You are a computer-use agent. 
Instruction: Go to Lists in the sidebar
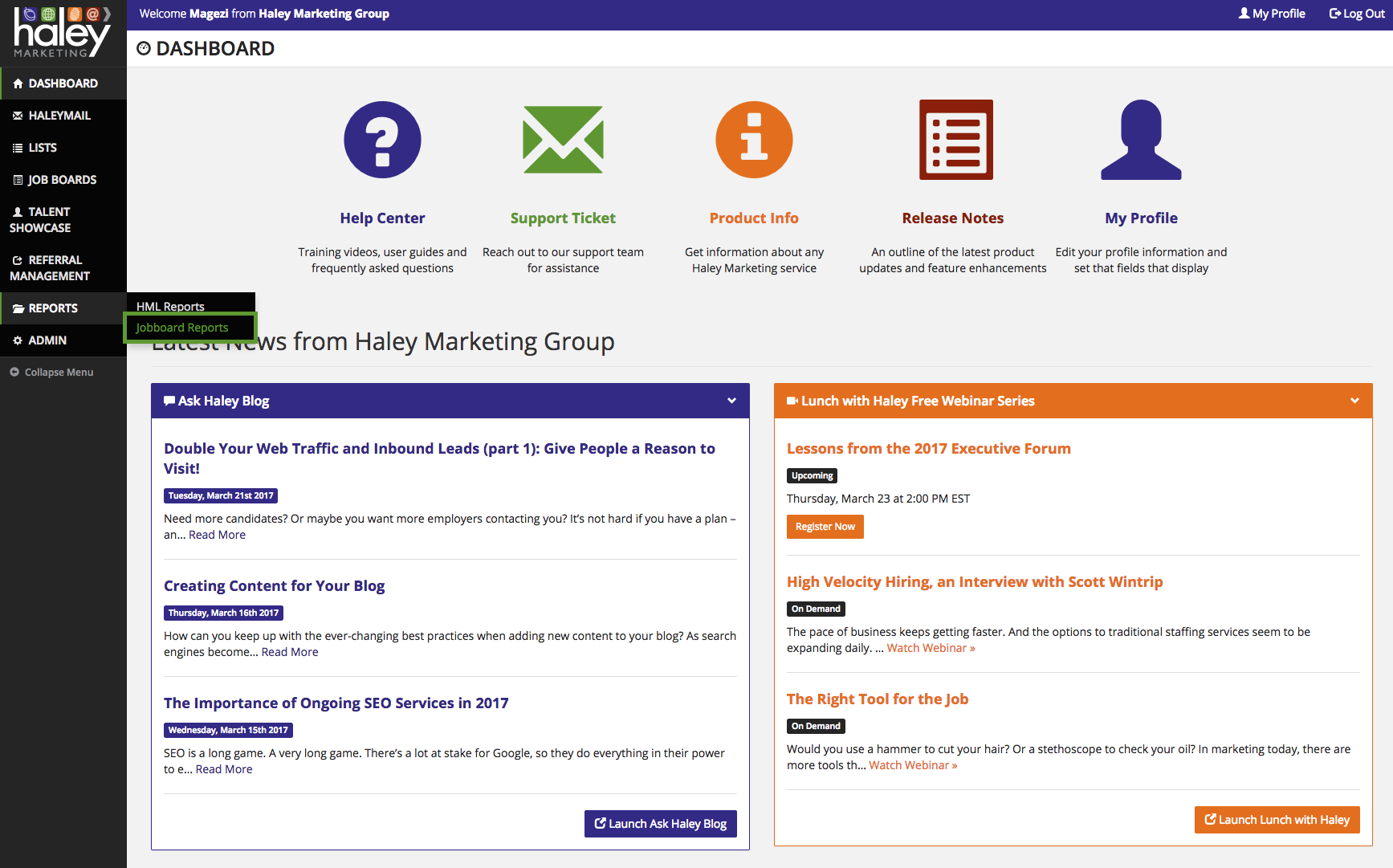63,148
